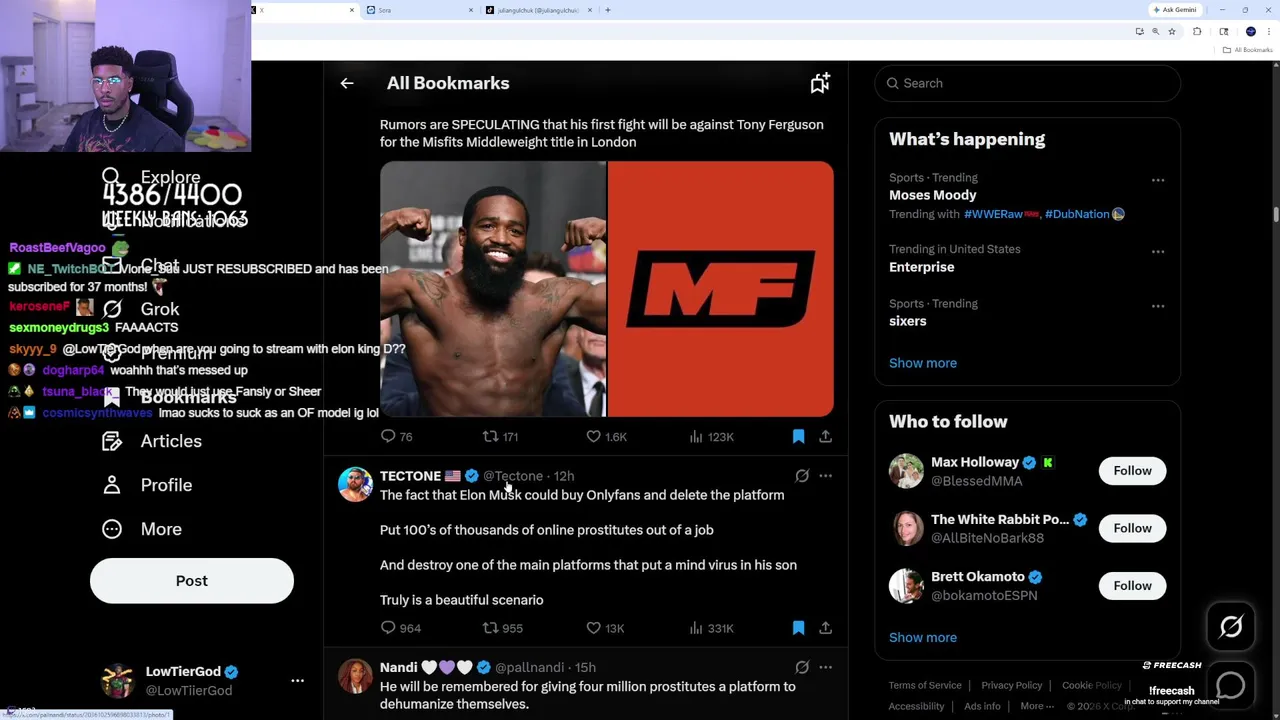
Task: Remove bookmark from the TECTONE post
Action: click(798, 628)
